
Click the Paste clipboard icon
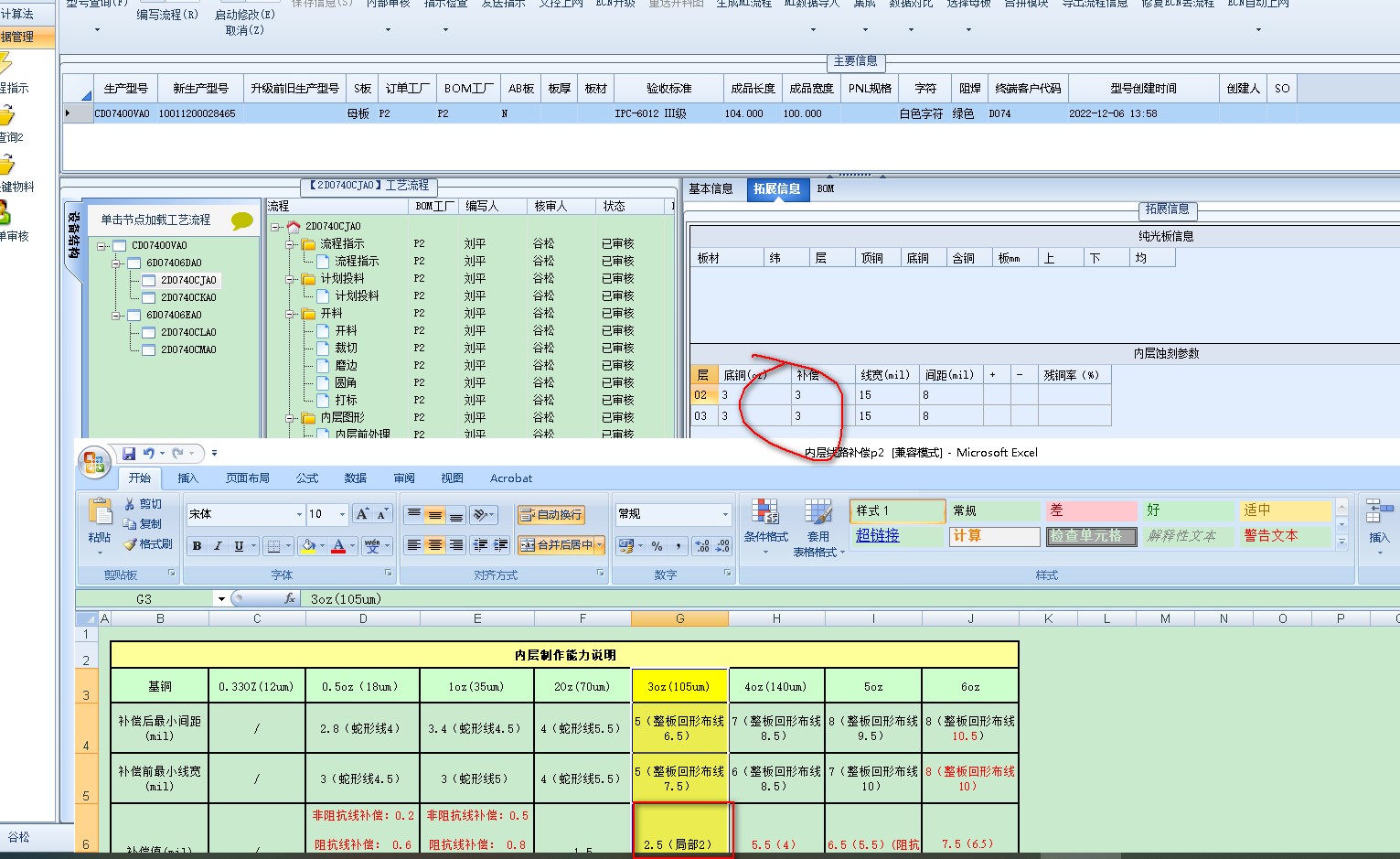click(100, 513)
